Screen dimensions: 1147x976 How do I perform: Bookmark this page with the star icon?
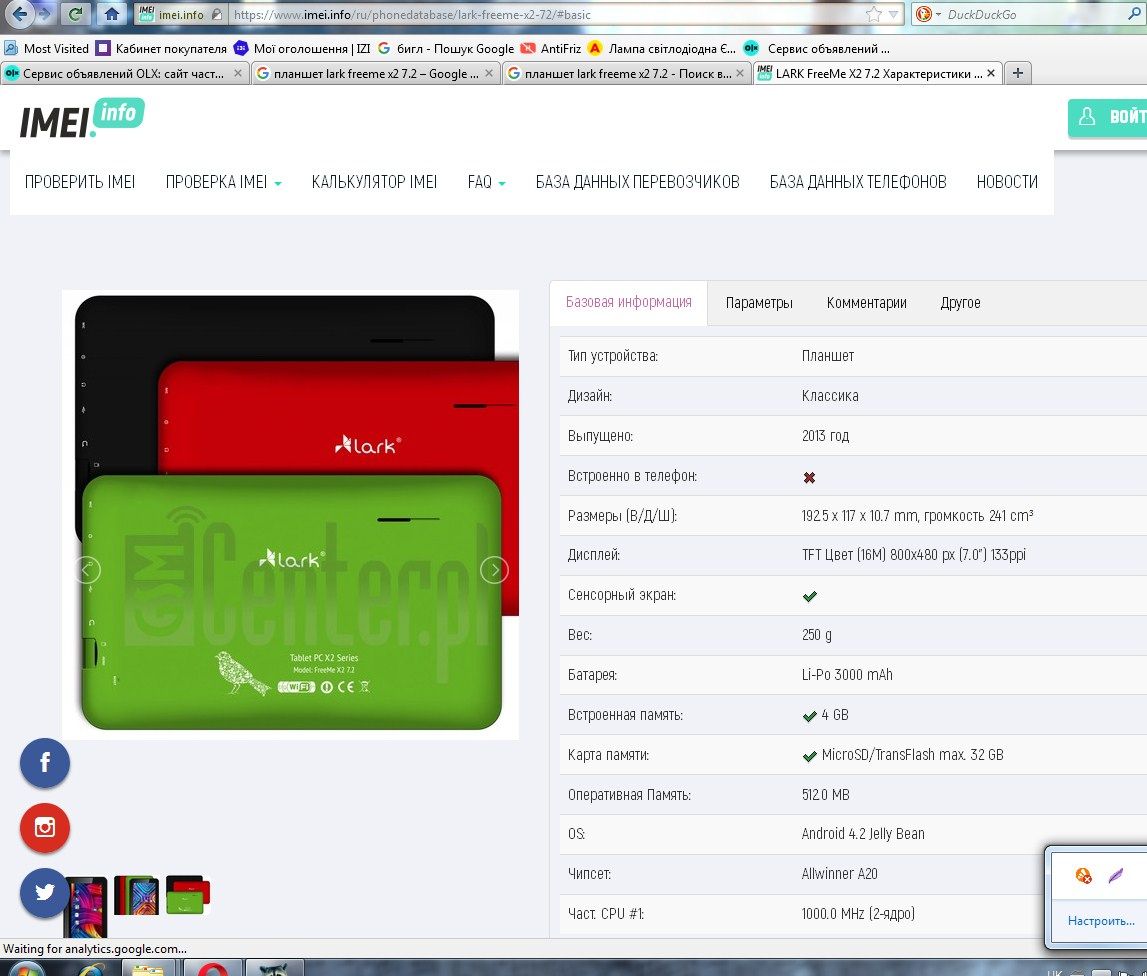pos(873,14)
